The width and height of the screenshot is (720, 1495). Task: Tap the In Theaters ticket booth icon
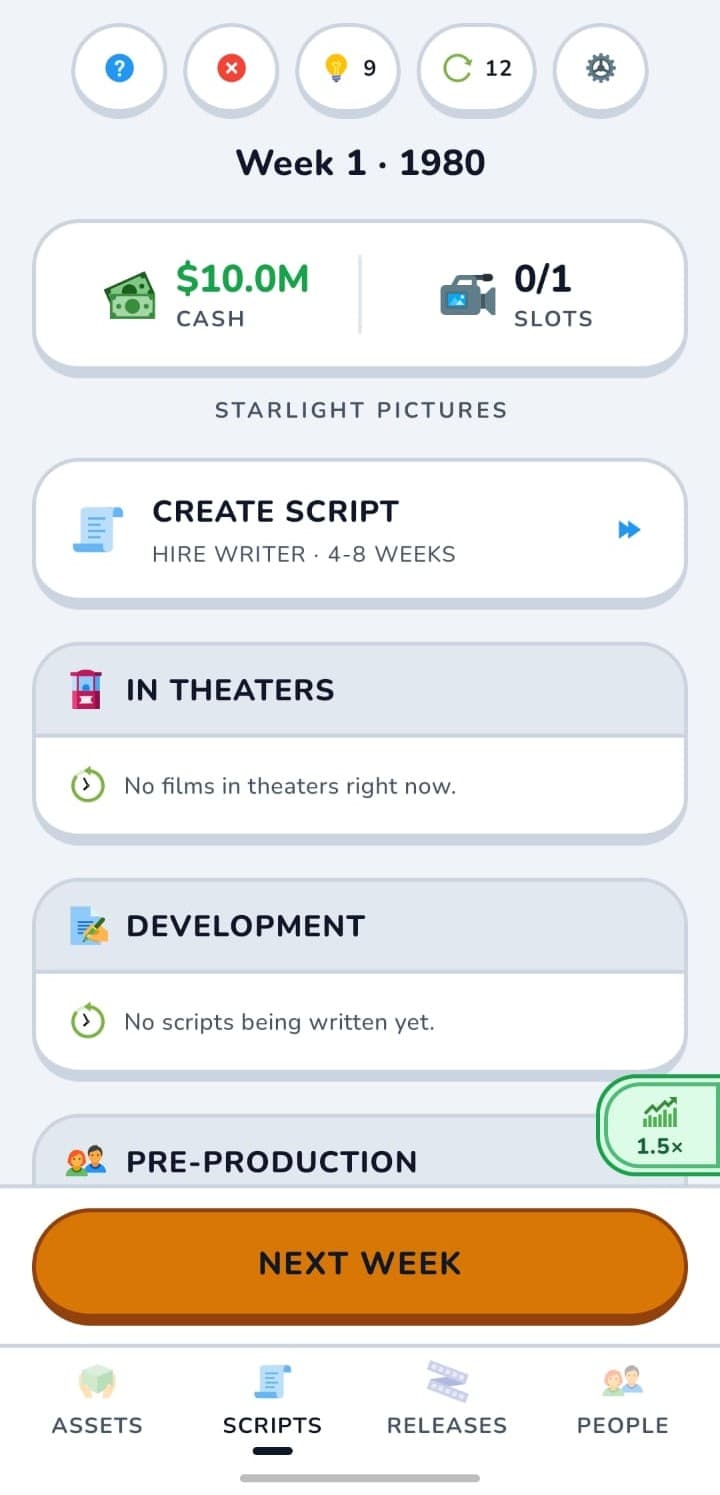tap(87, 690)
